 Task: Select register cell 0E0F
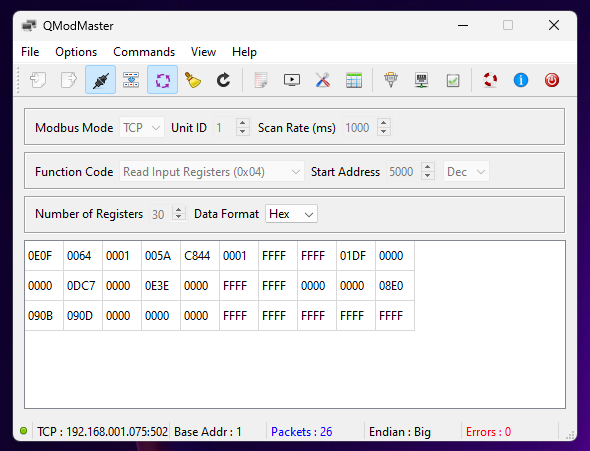44,256
